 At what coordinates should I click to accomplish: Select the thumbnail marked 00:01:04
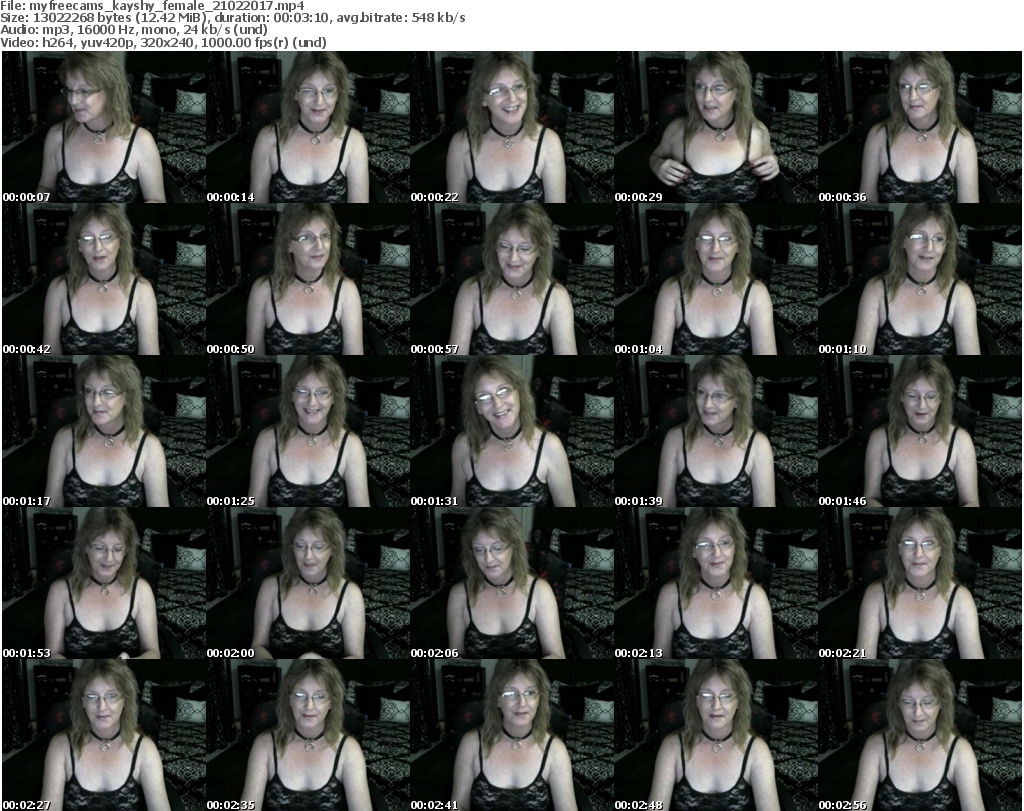715,279
